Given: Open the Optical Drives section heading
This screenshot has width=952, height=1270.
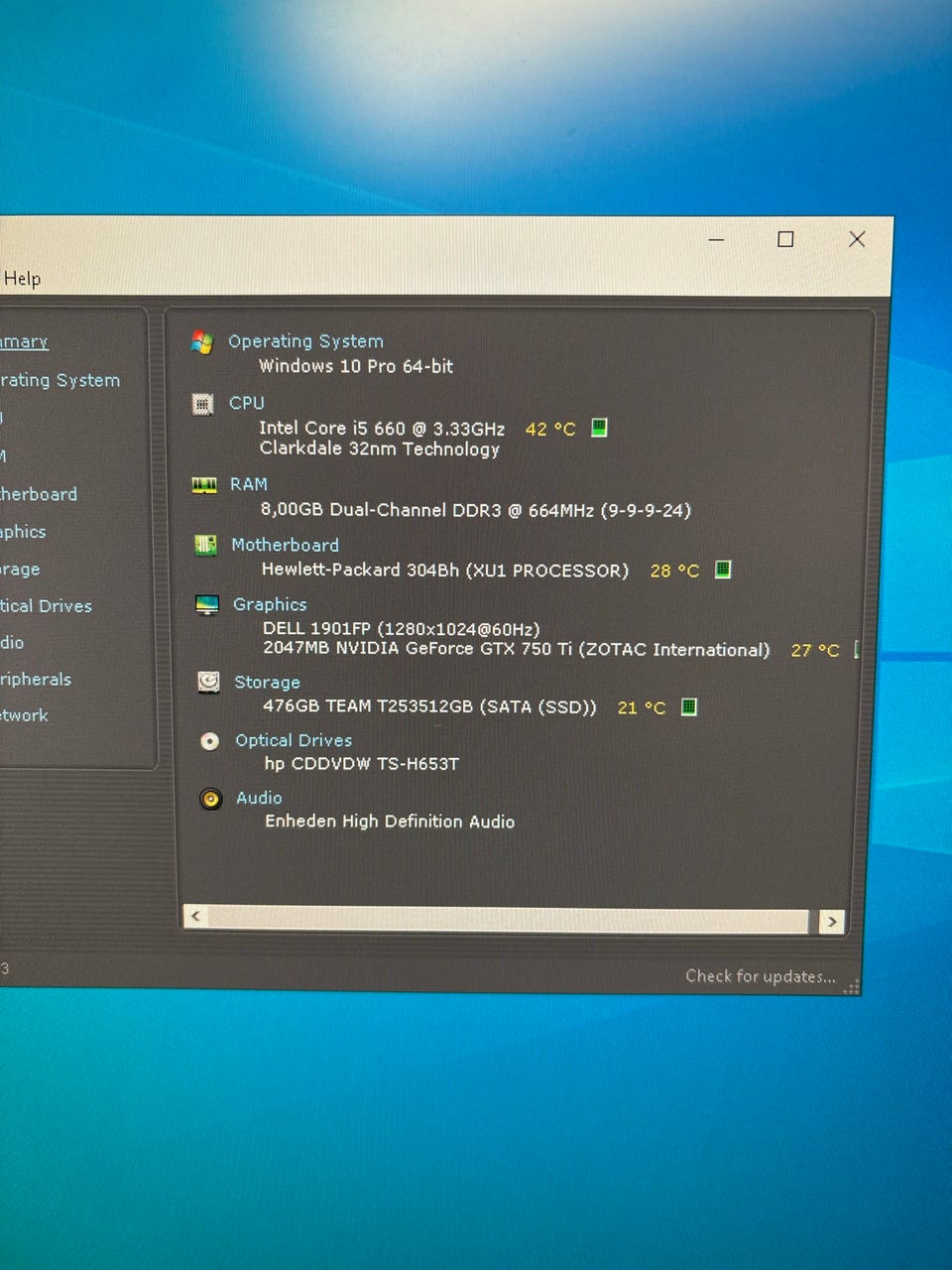Looking at the screenshot, I should (x=294, y=740).
